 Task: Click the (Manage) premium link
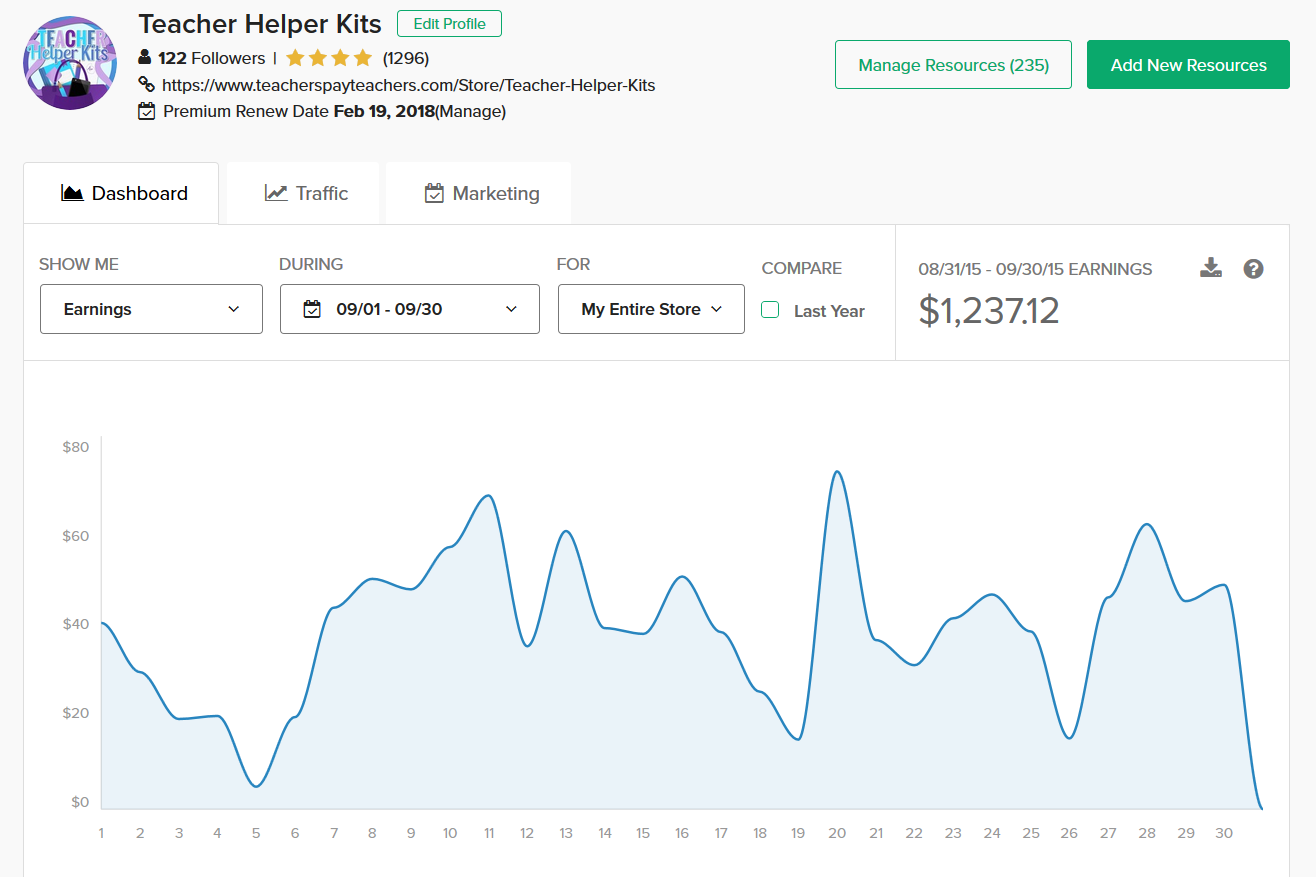point(471,112)
